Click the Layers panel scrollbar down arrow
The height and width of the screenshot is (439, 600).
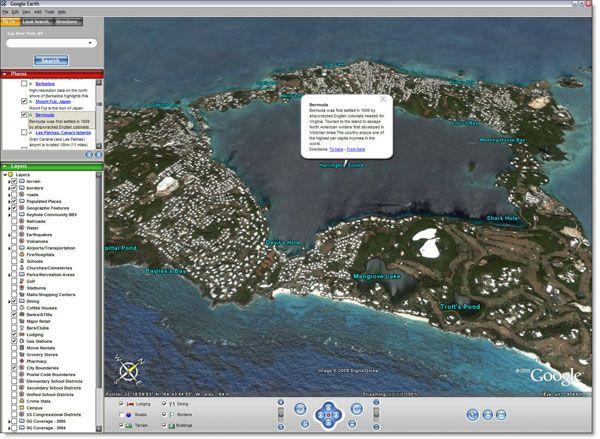click(x=99, y=429)
